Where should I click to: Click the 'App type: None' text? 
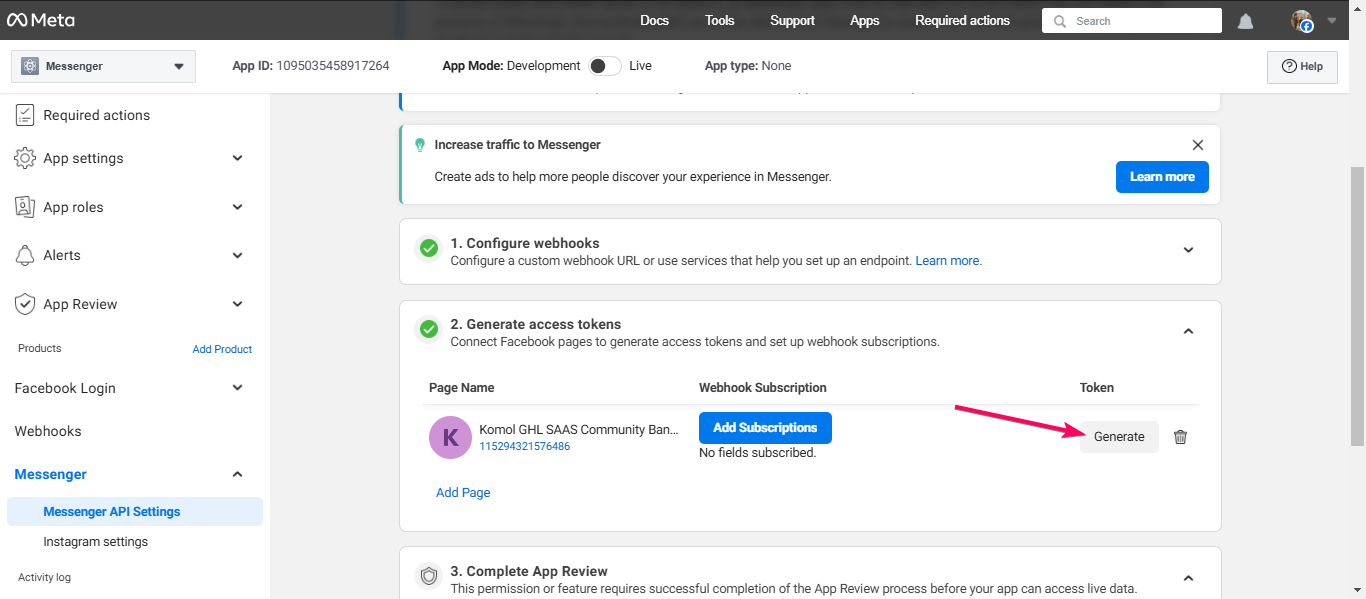click(748, 66)
